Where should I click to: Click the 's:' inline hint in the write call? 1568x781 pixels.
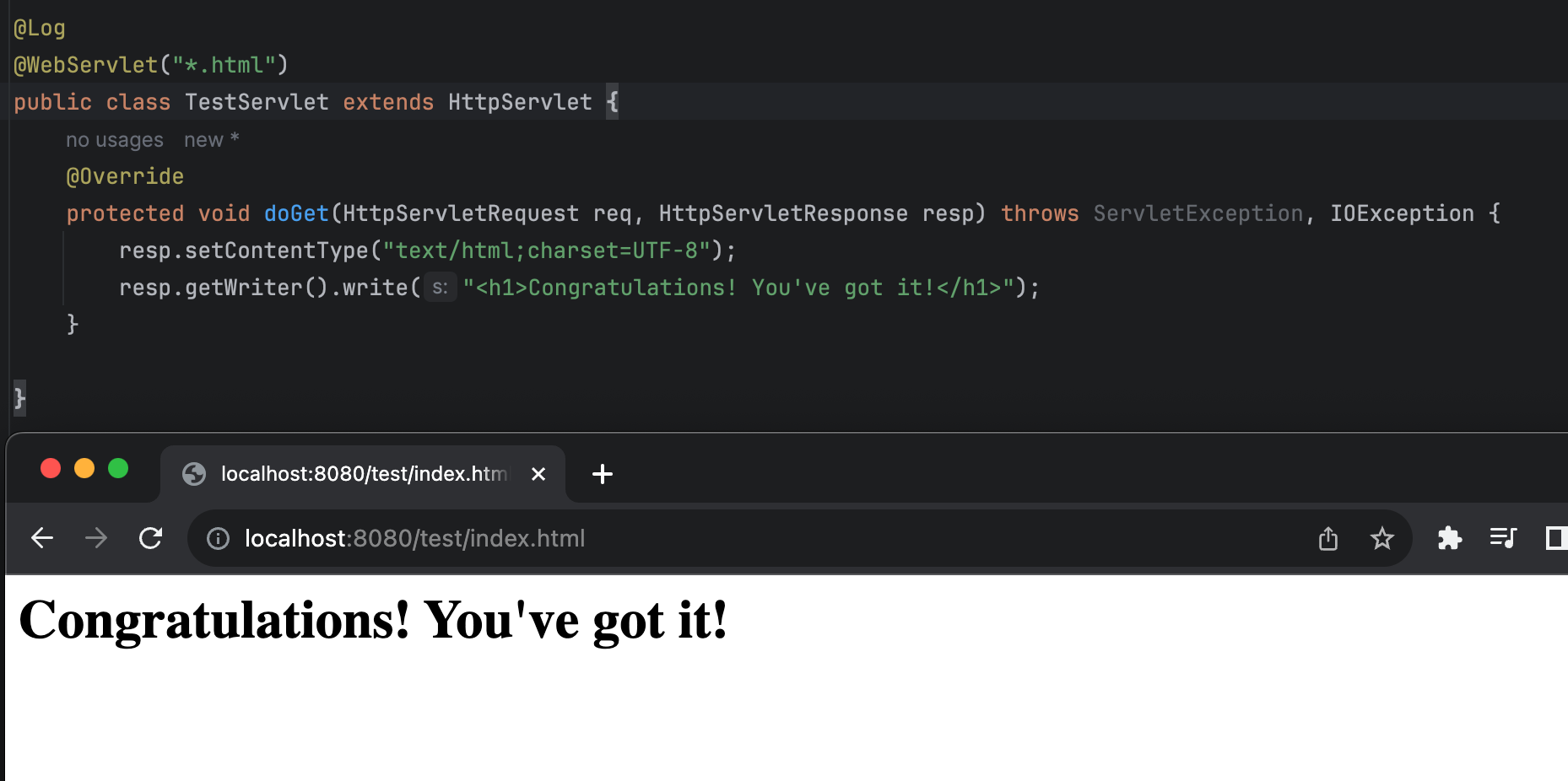[x=439, y=288]
